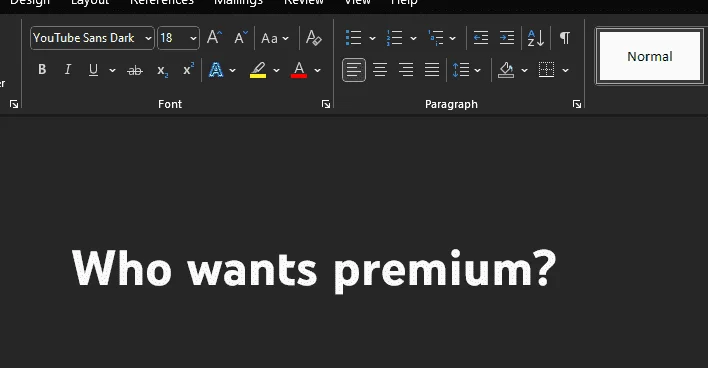
Task: Open the Review tab
Action: [x=303, y=2]
